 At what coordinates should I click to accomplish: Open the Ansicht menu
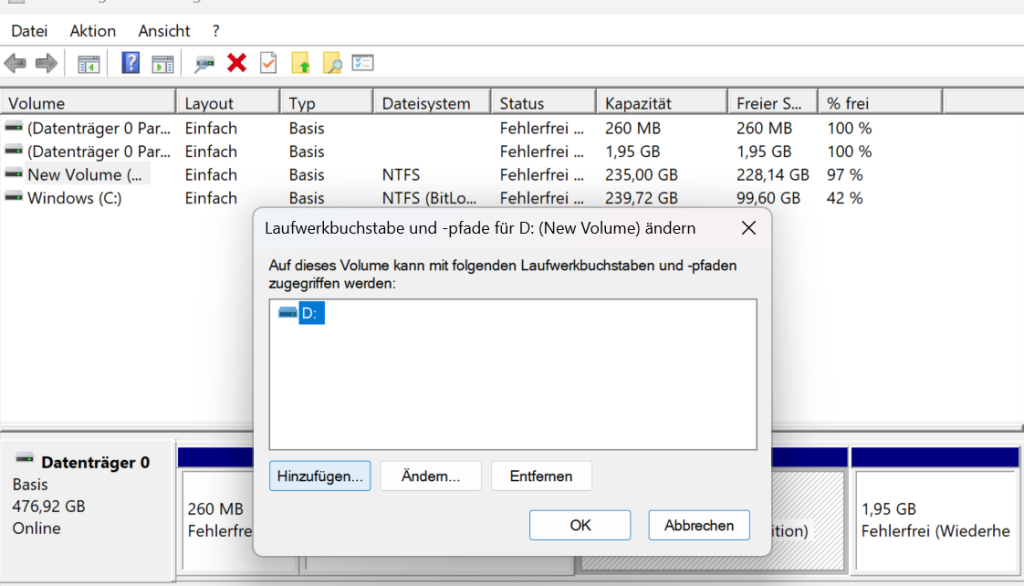click(x=164, y=31)
